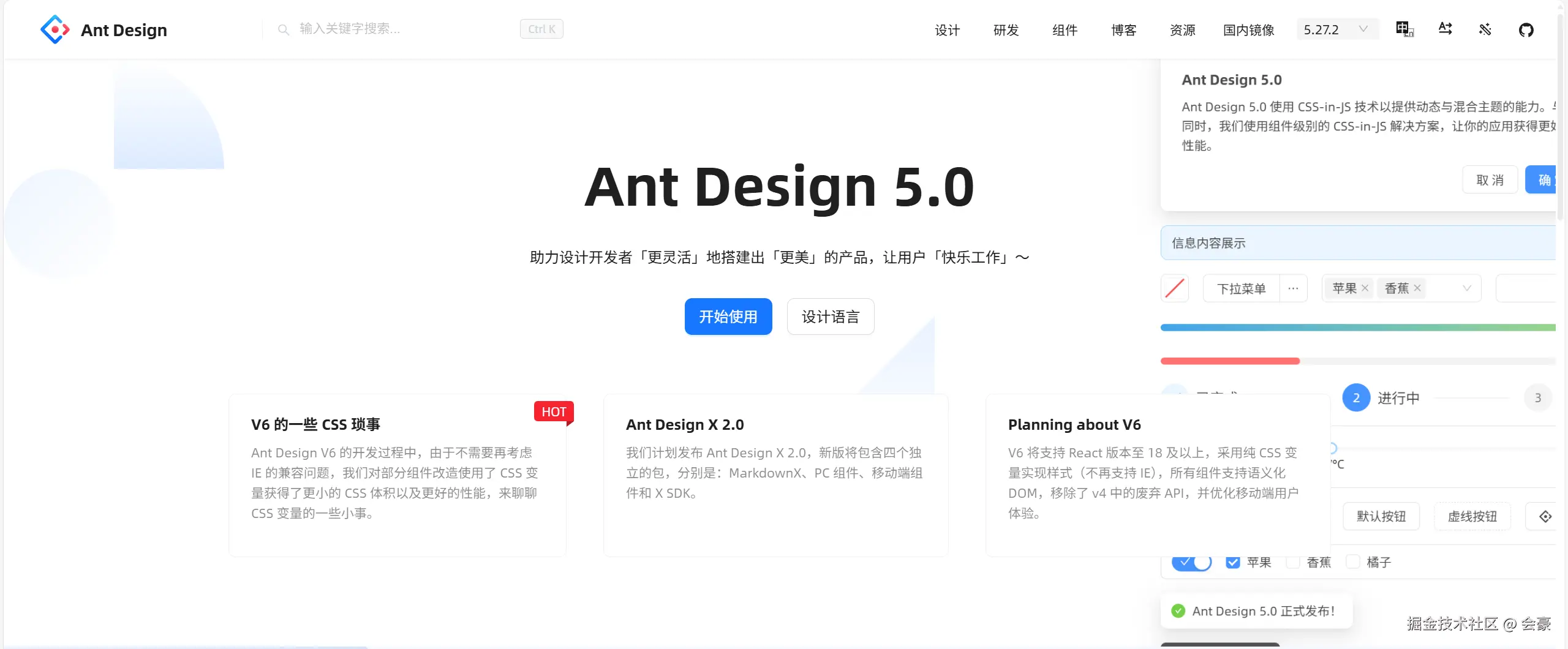Viewport: 1568px width, 649px height.
Task: Check the 香蕉 checkbox
Action: [1293, 562]
